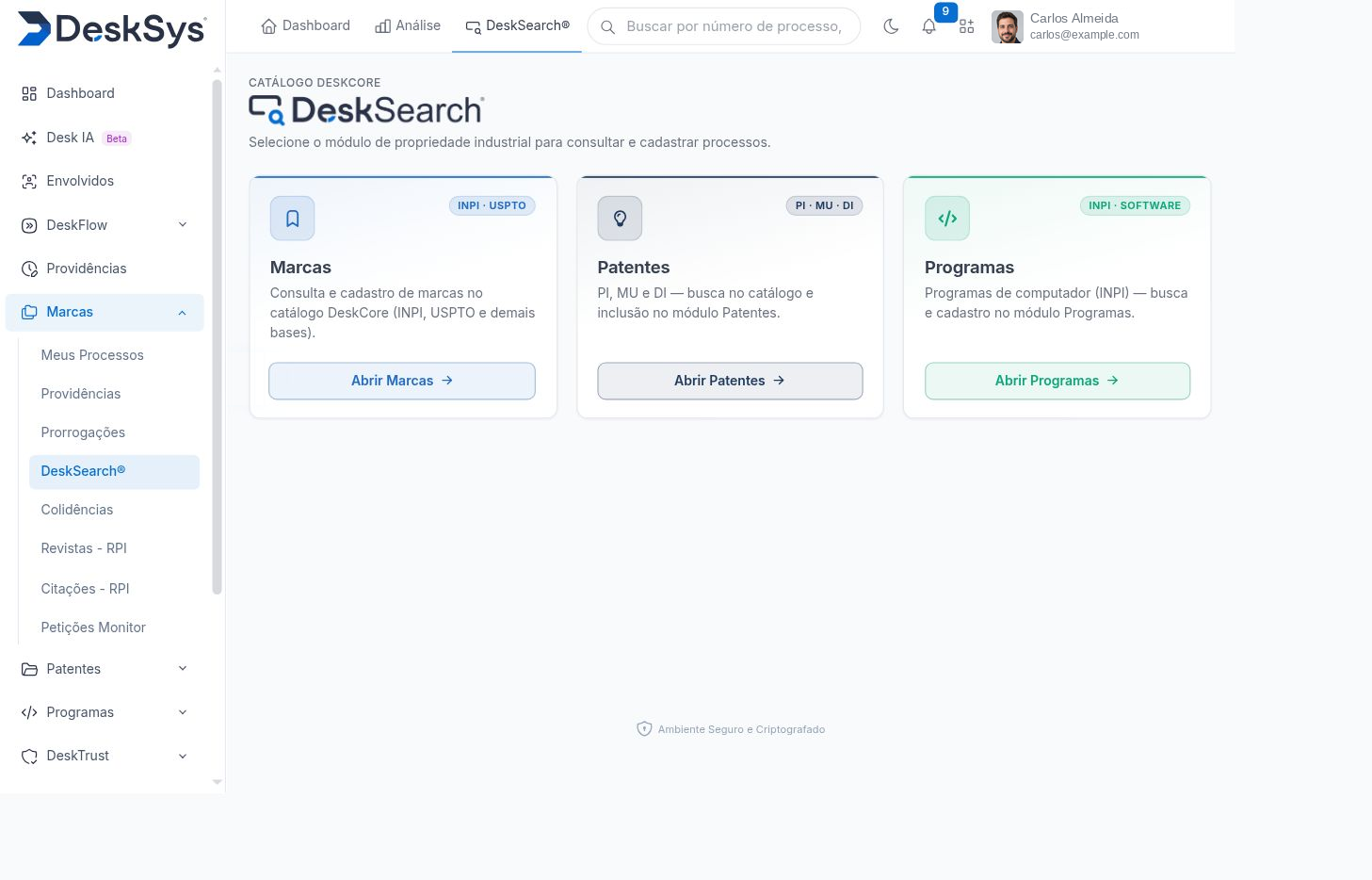Click the Abrir Programas button

tap(1057, 381)
